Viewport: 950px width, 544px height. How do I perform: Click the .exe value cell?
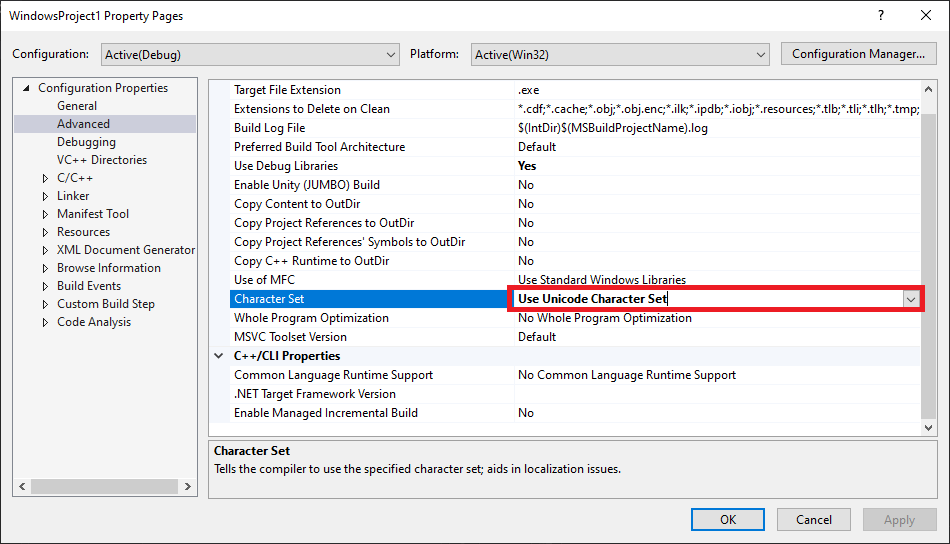click(528, 90)
